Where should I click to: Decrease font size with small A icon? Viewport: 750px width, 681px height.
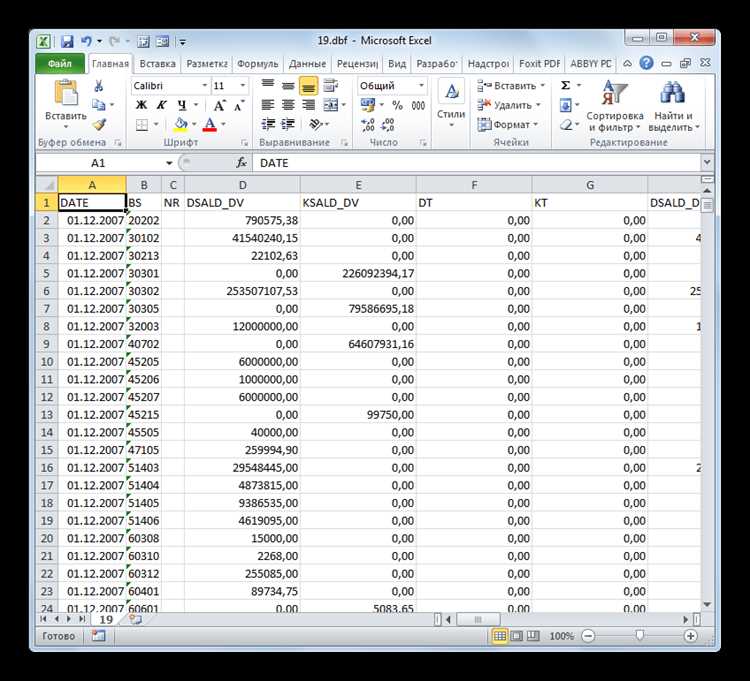tap(239, 105)
